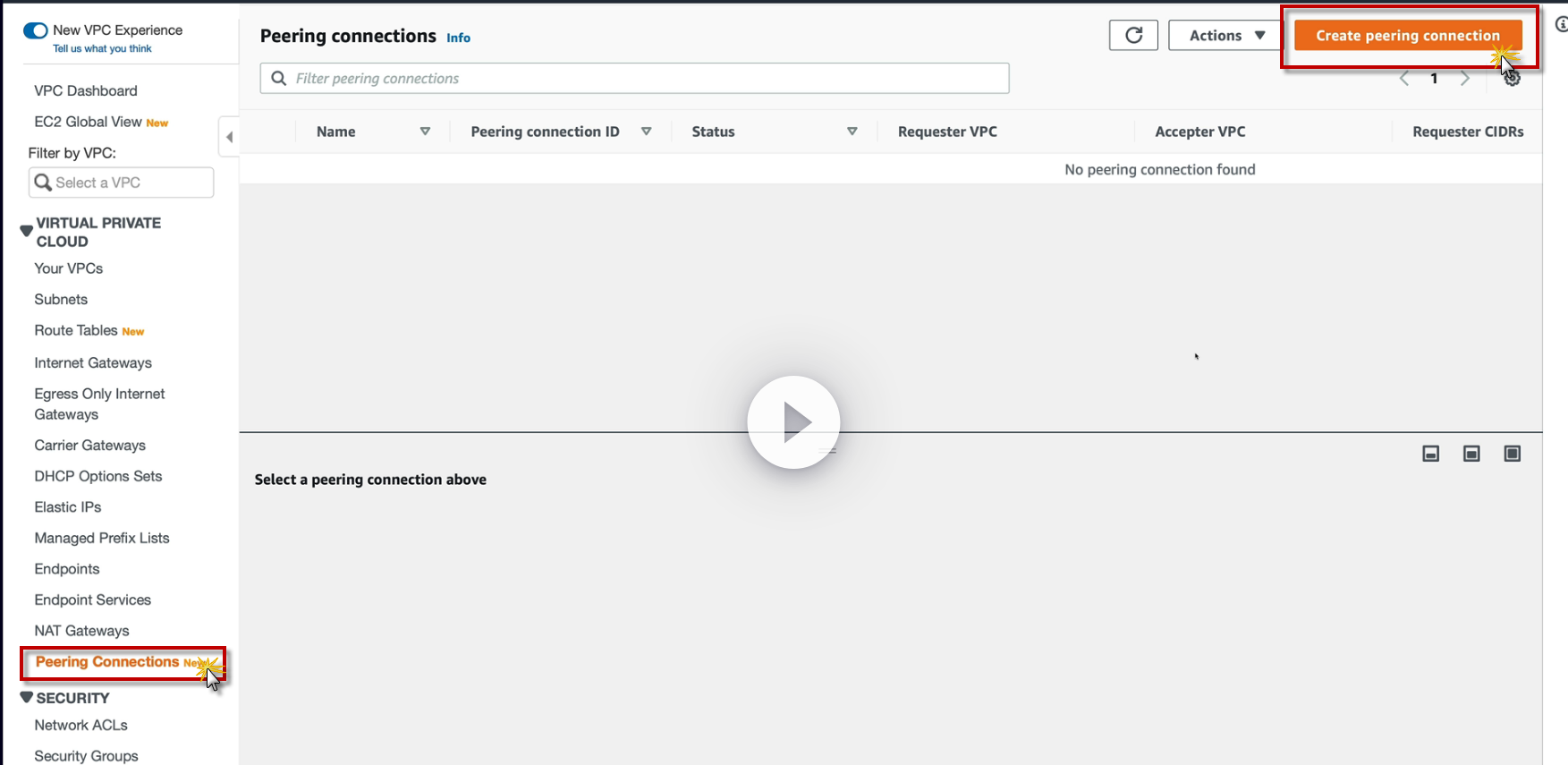Click Create peering connection button

pos(1408,36)
